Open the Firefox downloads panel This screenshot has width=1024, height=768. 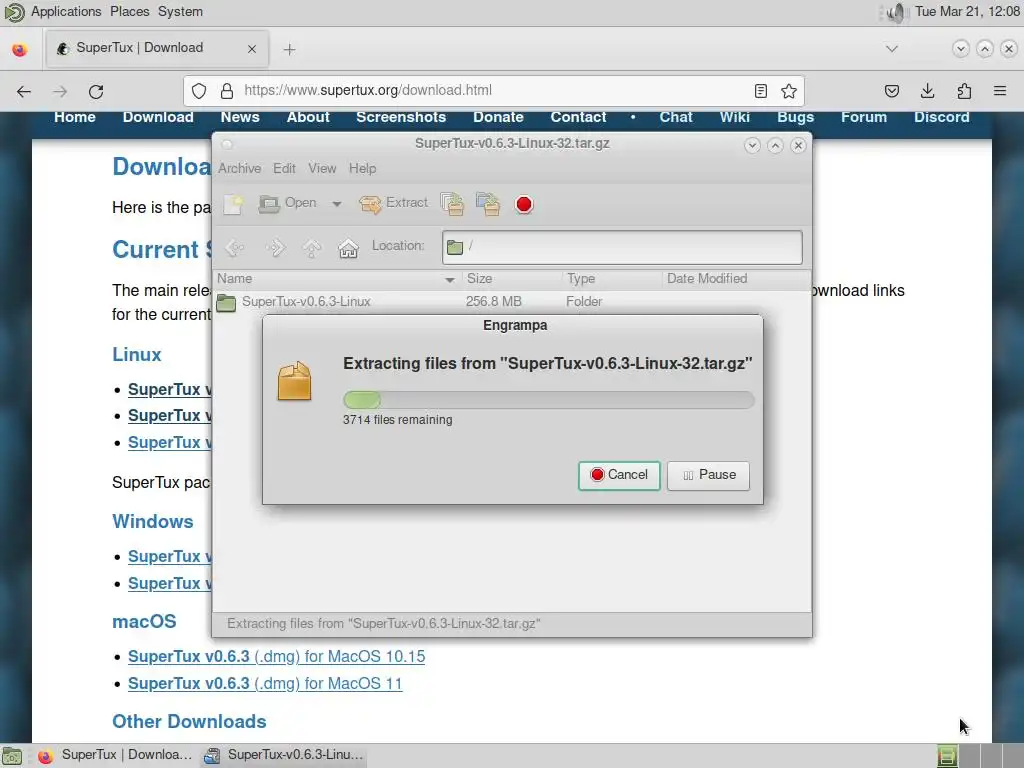coord(927,91)
